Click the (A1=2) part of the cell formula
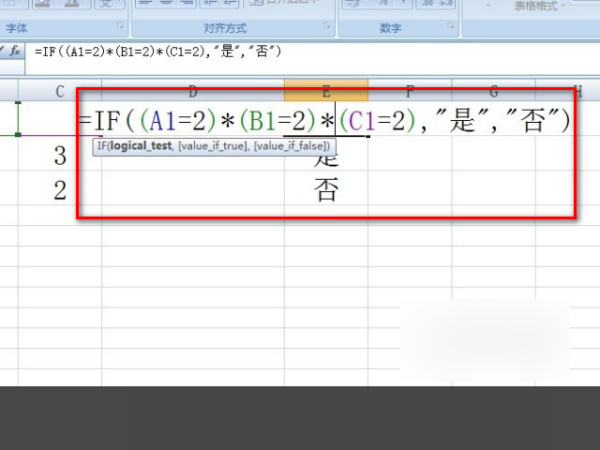This screenshot has width=600, height=450. click(x=178, y=121)
